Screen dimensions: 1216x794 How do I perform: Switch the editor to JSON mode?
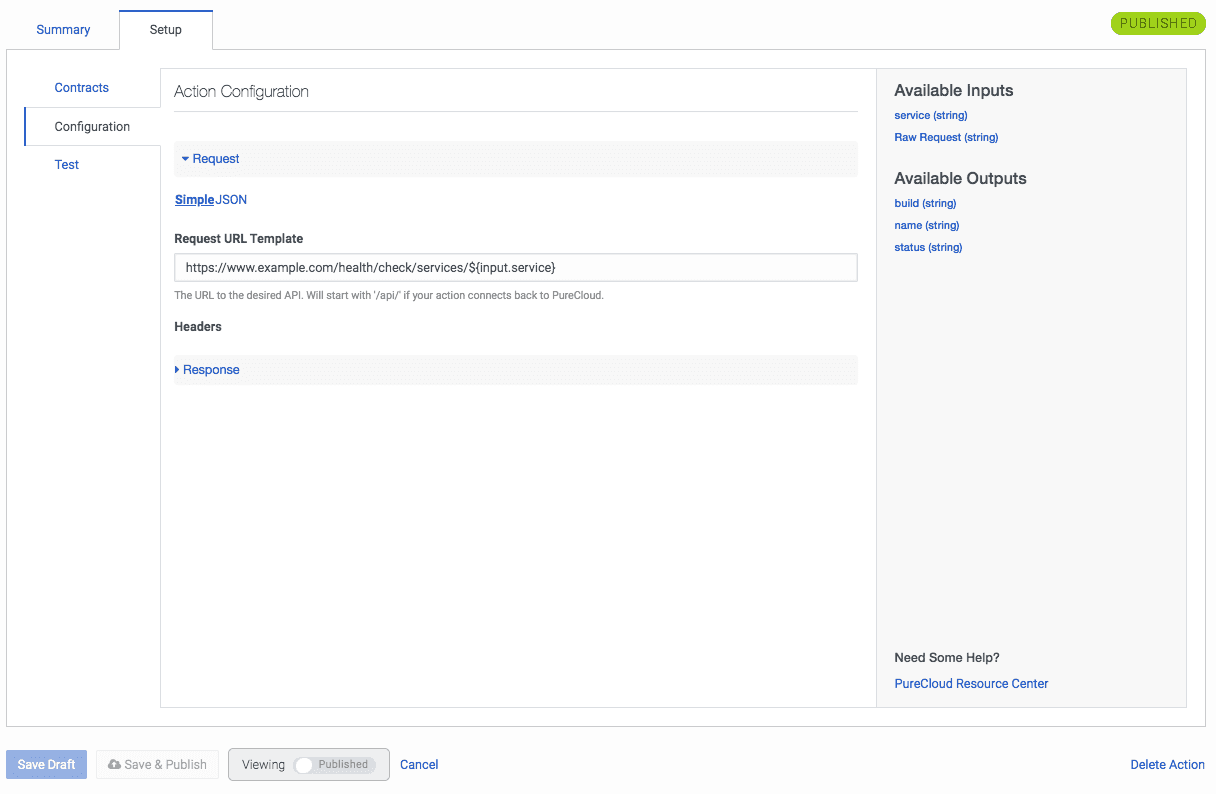click(233, 199)
